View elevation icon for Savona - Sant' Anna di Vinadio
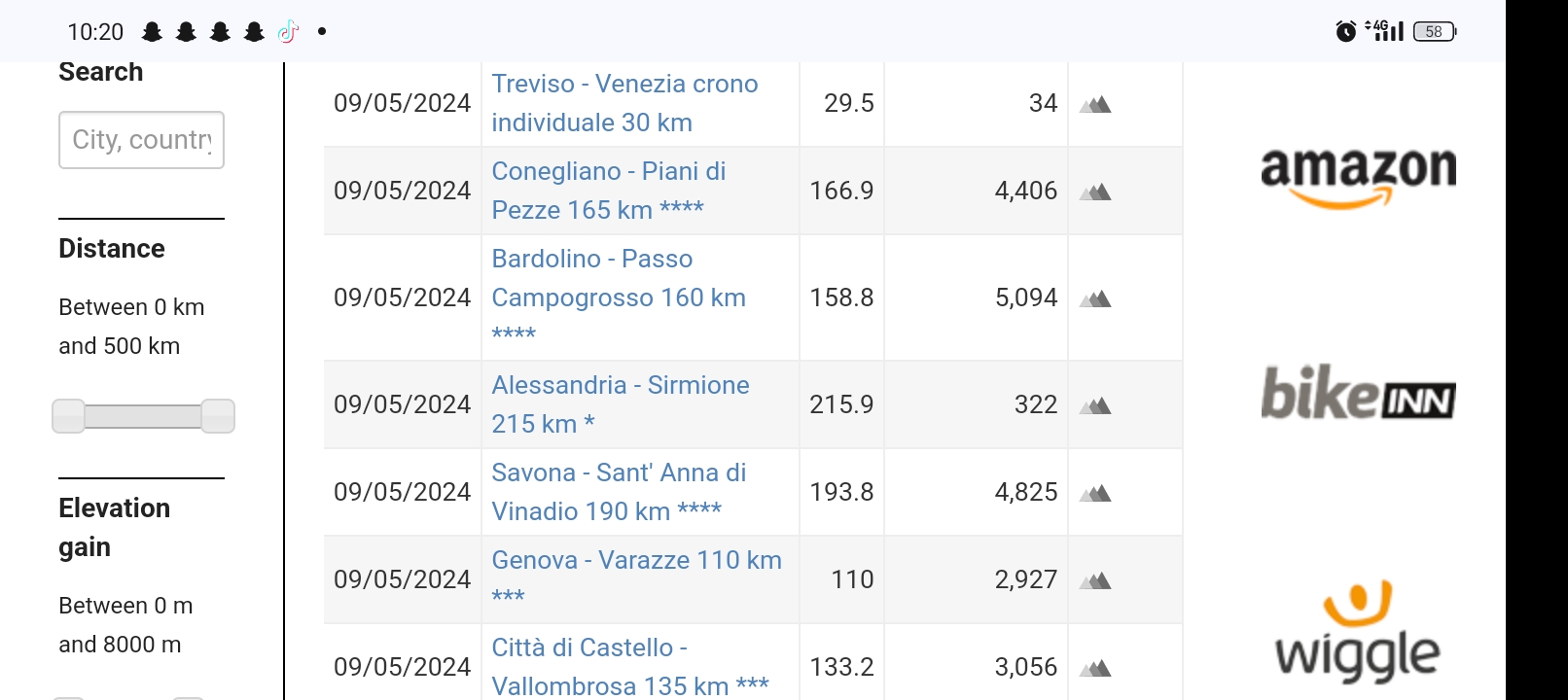This screenshot has height=700, width=1568. pyautogui.click(x=1095, y=493)
